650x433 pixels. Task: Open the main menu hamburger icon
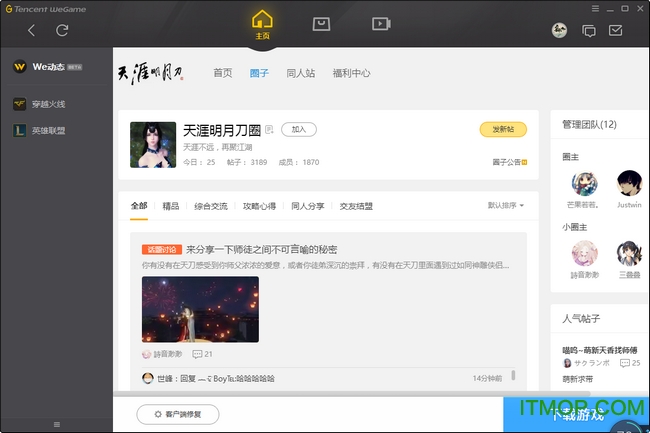pyautogui.click(x=595, y=9)
